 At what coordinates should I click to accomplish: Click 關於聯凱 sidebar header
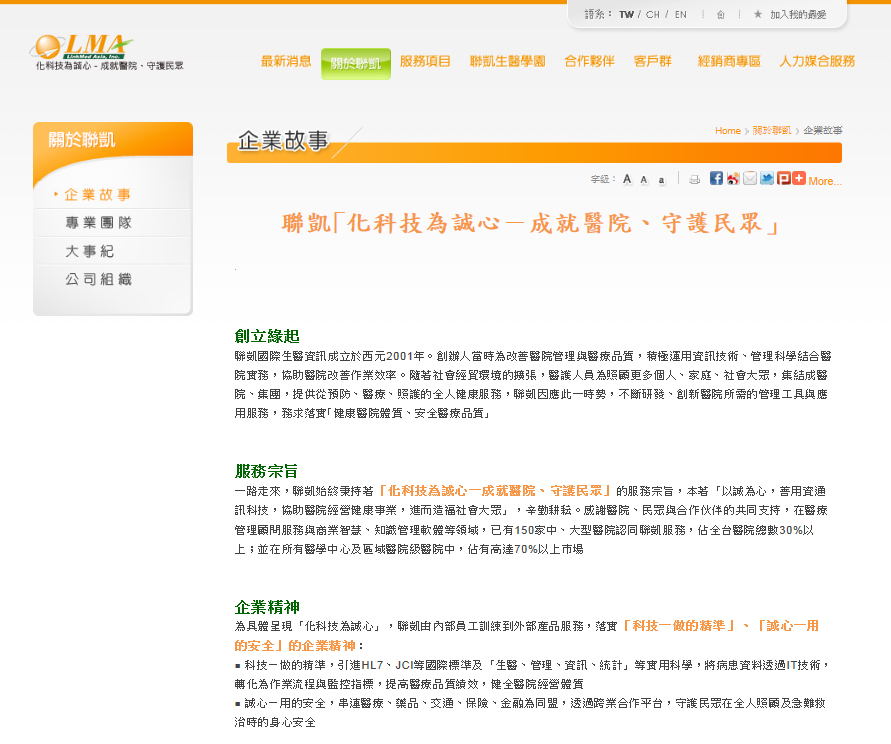point(82,139)
